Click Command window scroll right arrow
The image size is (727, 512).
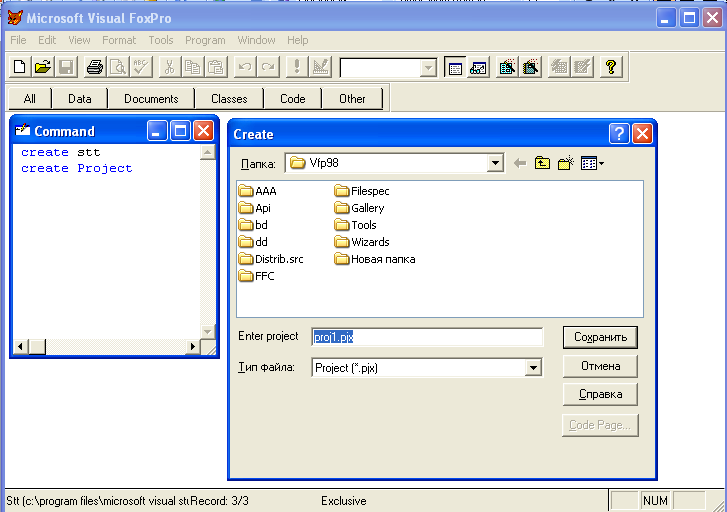192,346
